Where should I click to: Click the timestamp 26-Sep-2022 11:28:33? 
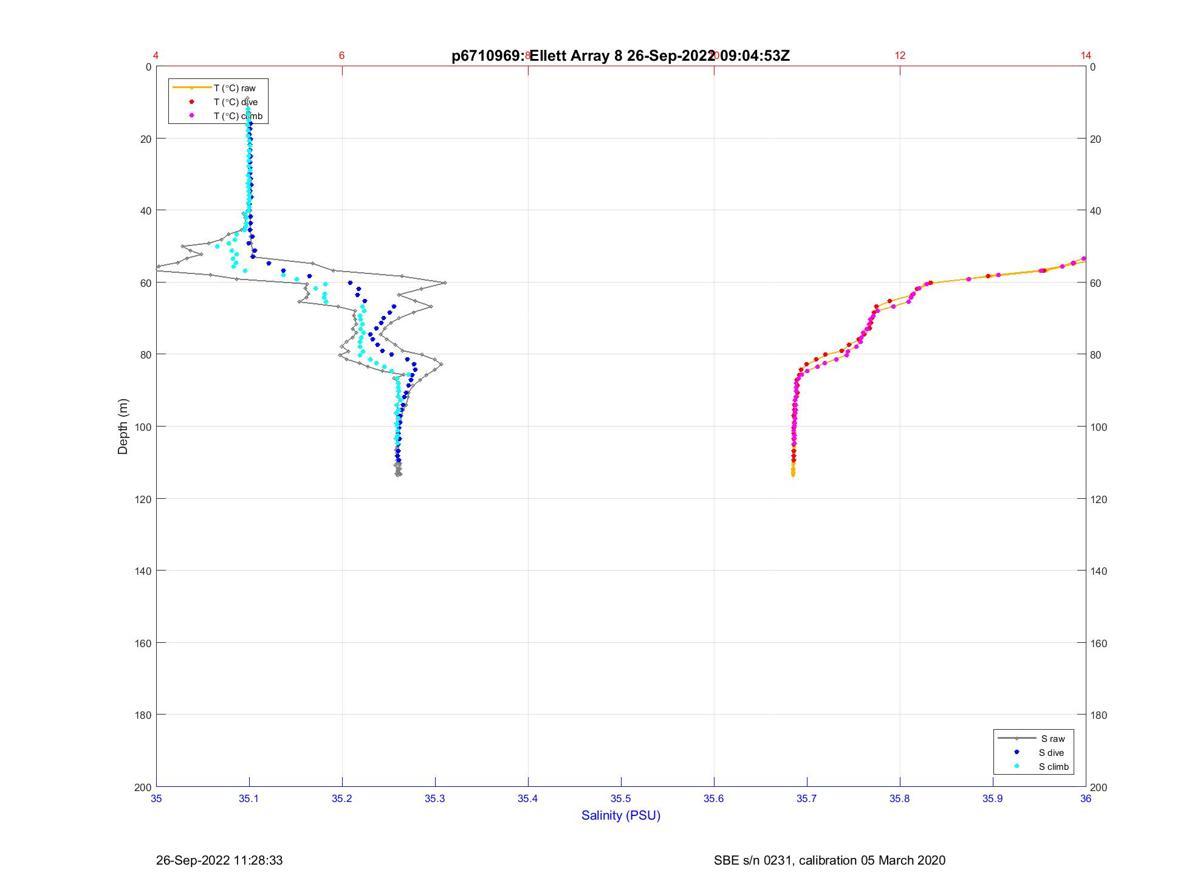[220, 860]
